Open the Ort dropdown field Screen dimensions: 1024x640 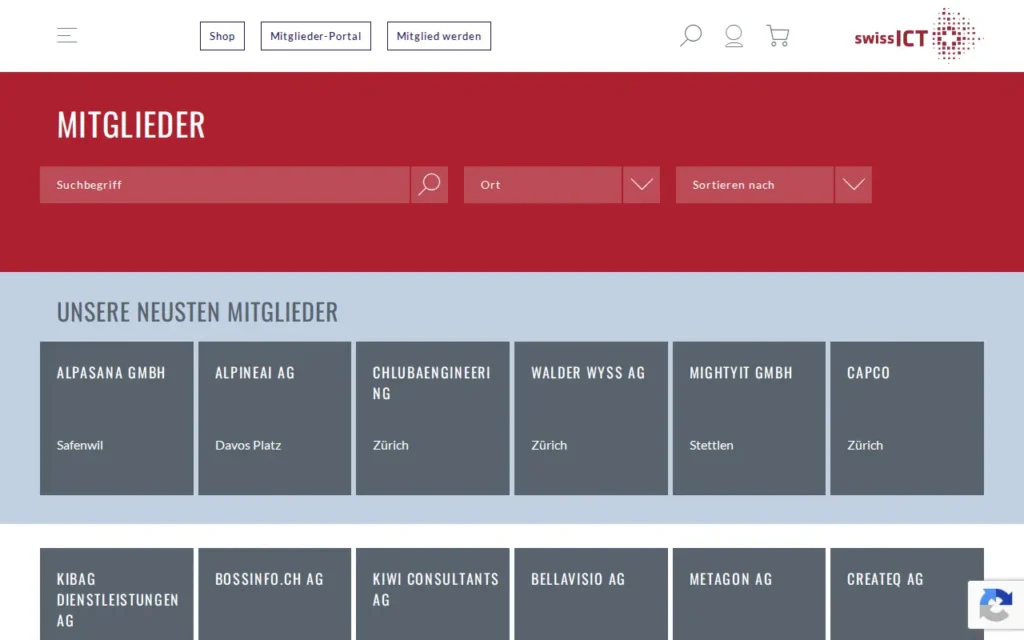pyautogui.click(x=543, y=184)
